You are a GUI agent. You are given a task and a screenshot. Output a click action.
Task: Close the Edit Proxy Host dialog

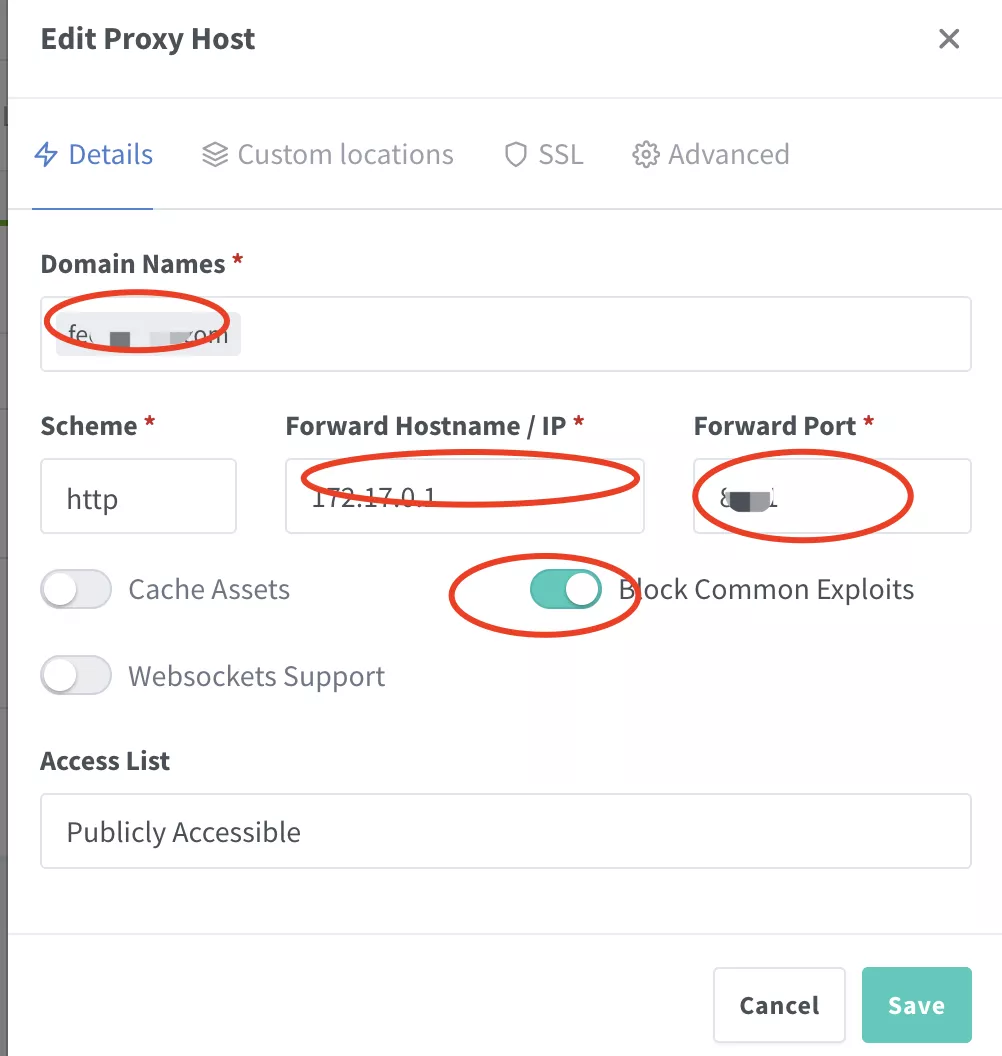pyautogui.click(x=949, y=39)
